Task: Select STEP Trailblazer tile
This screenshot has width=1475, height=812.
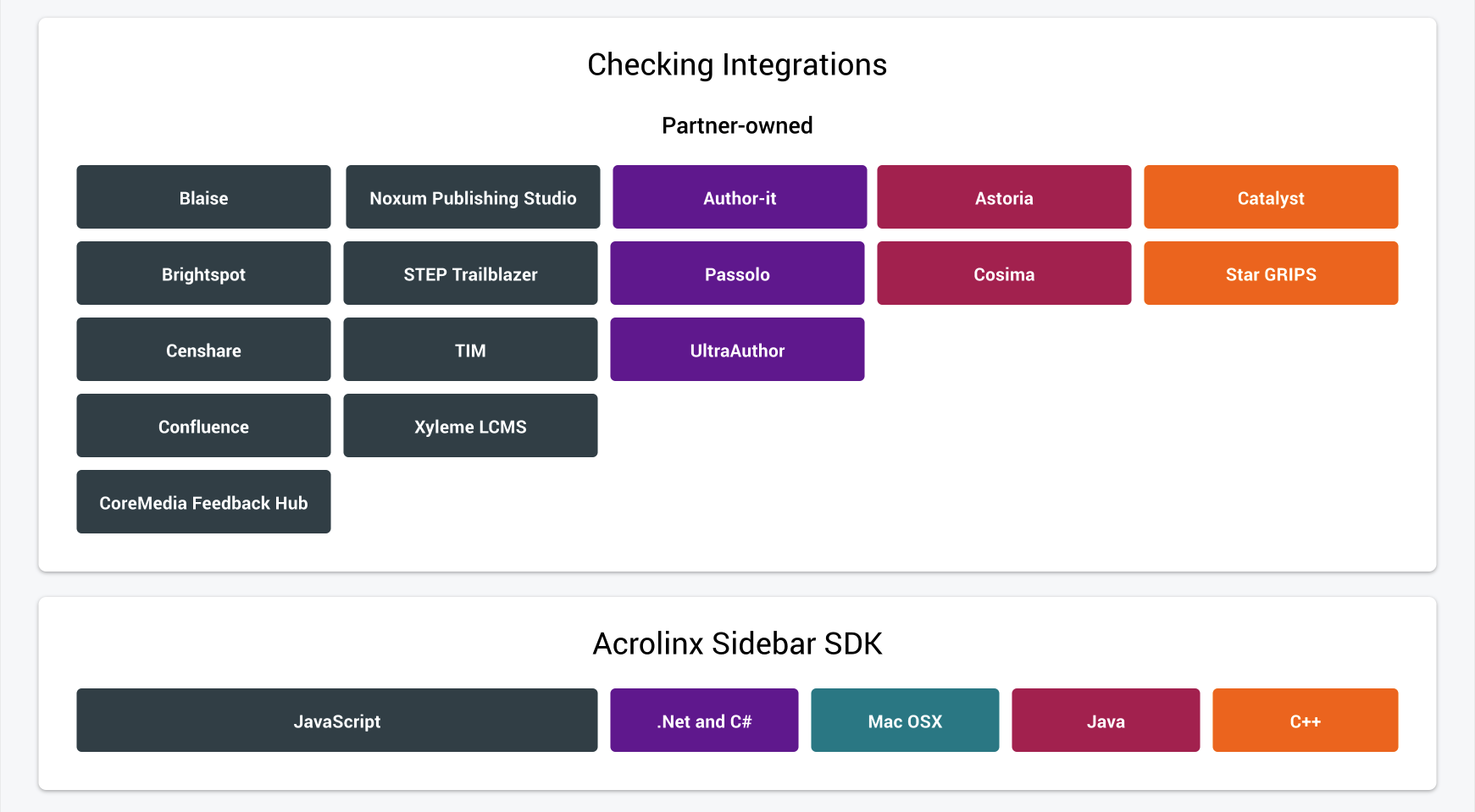Action: click(470, 273)
